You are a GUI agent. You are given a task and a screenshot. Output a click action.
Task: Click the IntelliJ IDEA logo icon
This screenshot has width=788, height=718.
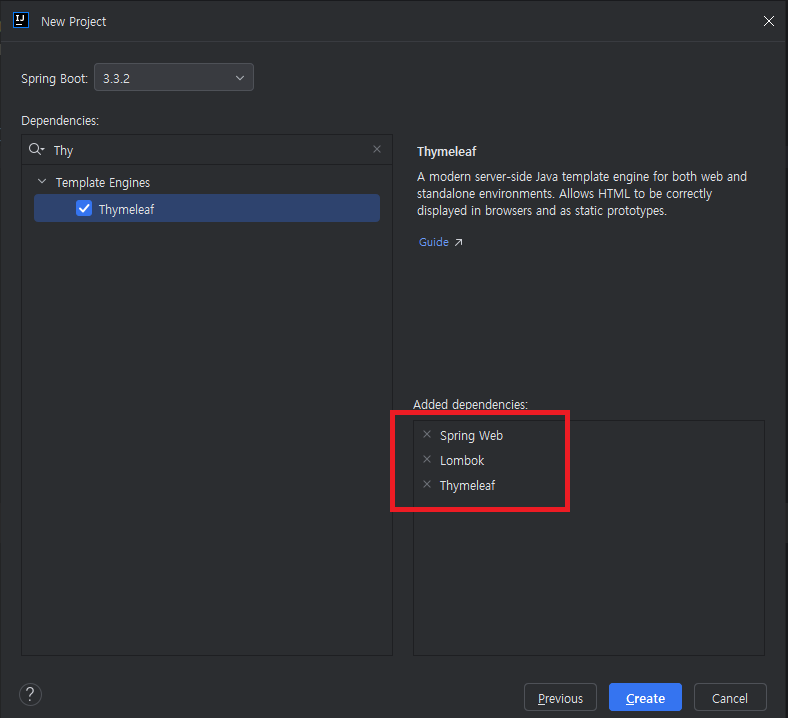(21, 21)
